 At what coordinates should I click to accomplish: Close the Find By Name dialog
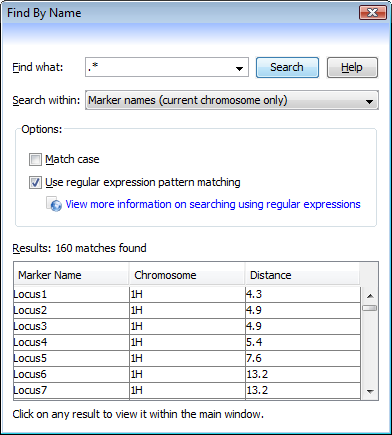point(372,13)
